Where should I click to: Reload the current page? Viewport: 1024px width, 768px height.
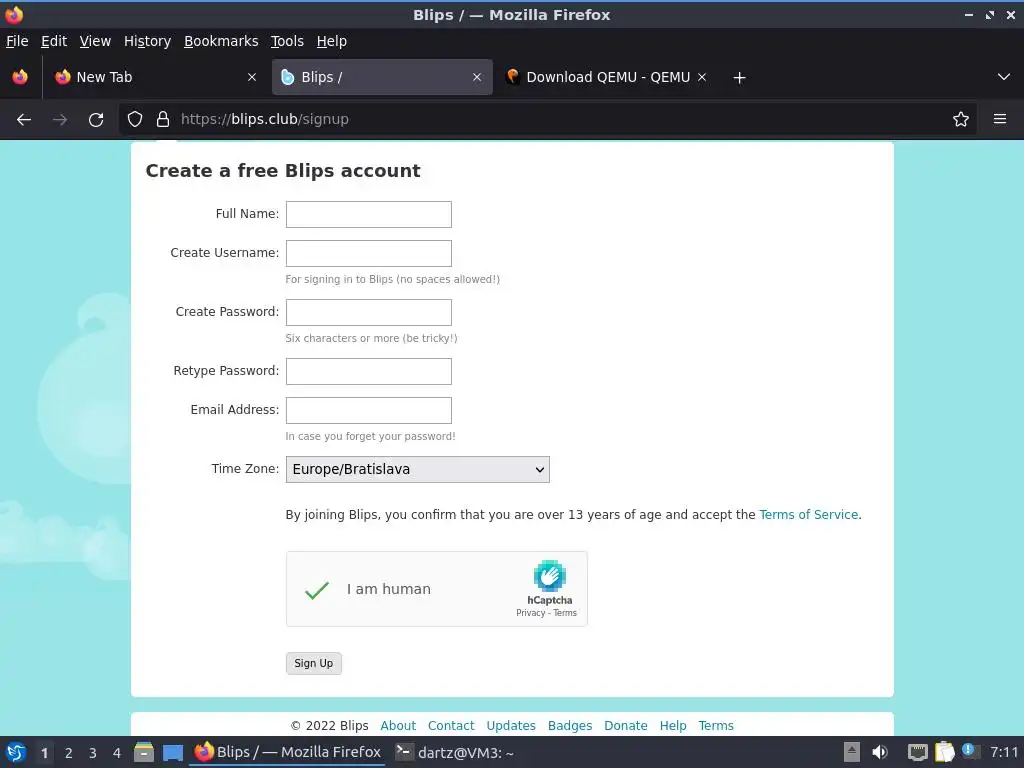tap(96, 120)
